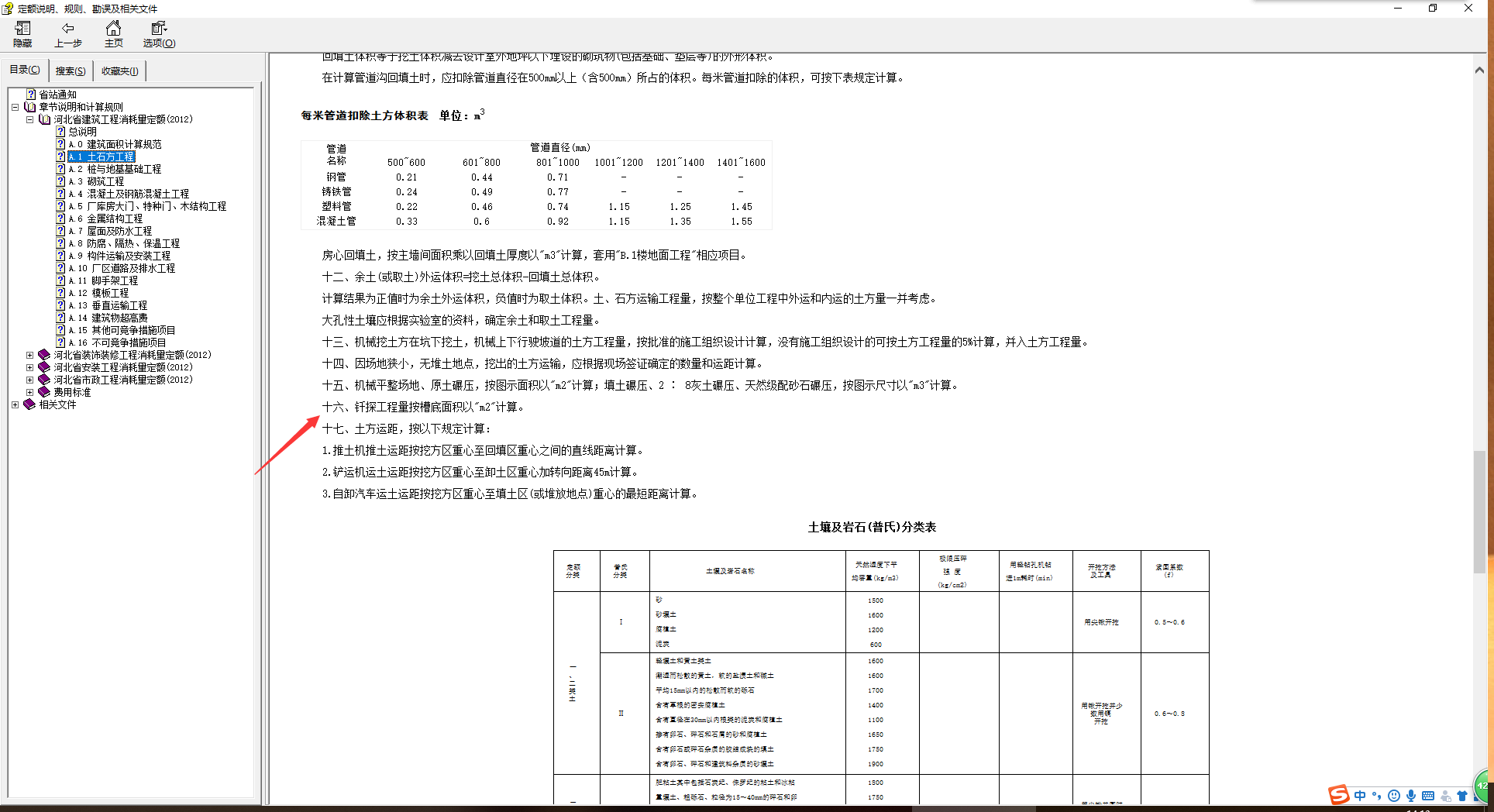Open A.5 厂库房大门、特种门、木结构工程

point(147,206)
